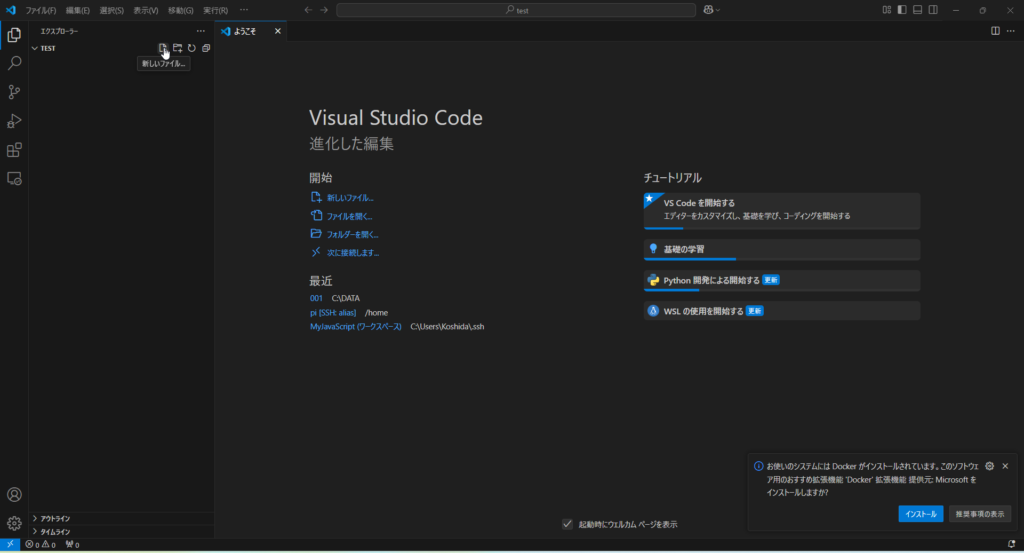The width and height of the screenshot is (1024, 553).
Task: Expand the アウトライン section
Action: point(121,518)
